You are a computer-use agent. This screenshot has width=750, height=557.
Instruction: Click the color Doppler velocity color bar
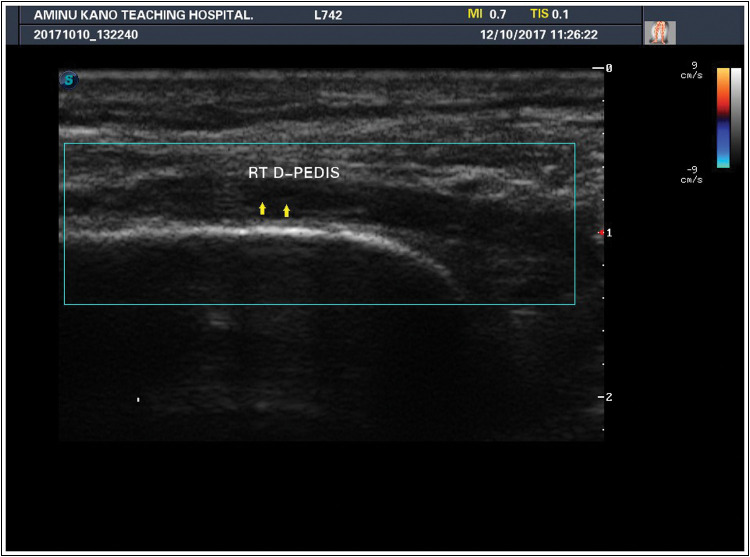click(723, 117)
